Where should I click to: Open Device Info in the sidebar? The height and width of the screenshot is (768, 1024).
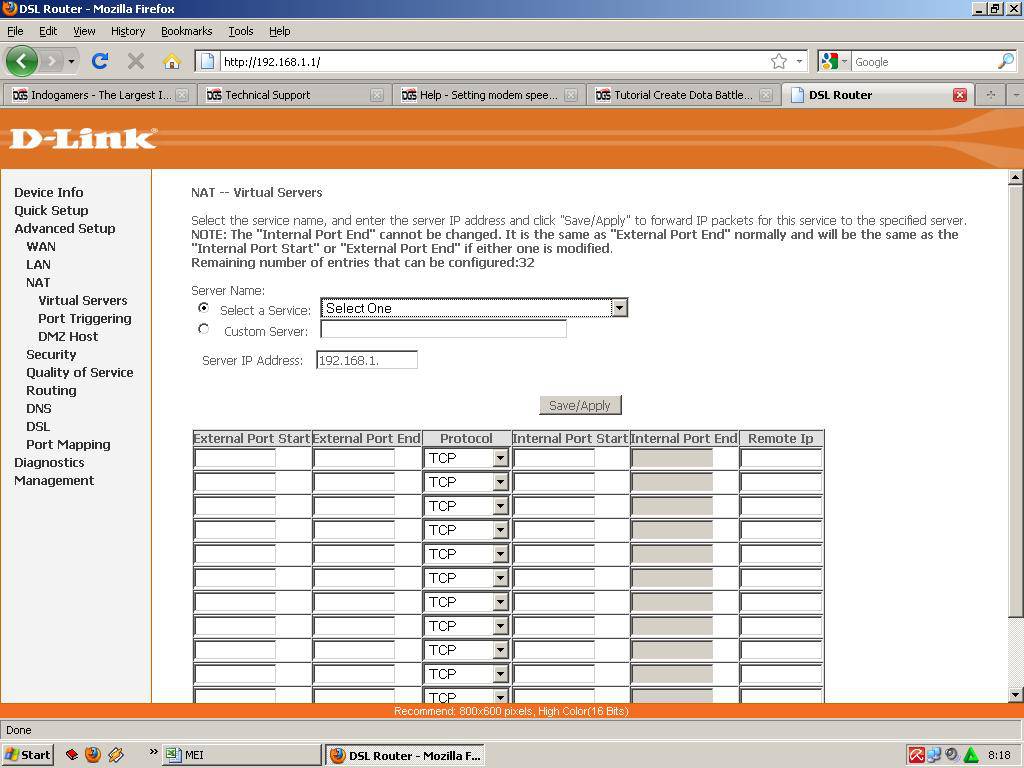[x=49, y=192]
